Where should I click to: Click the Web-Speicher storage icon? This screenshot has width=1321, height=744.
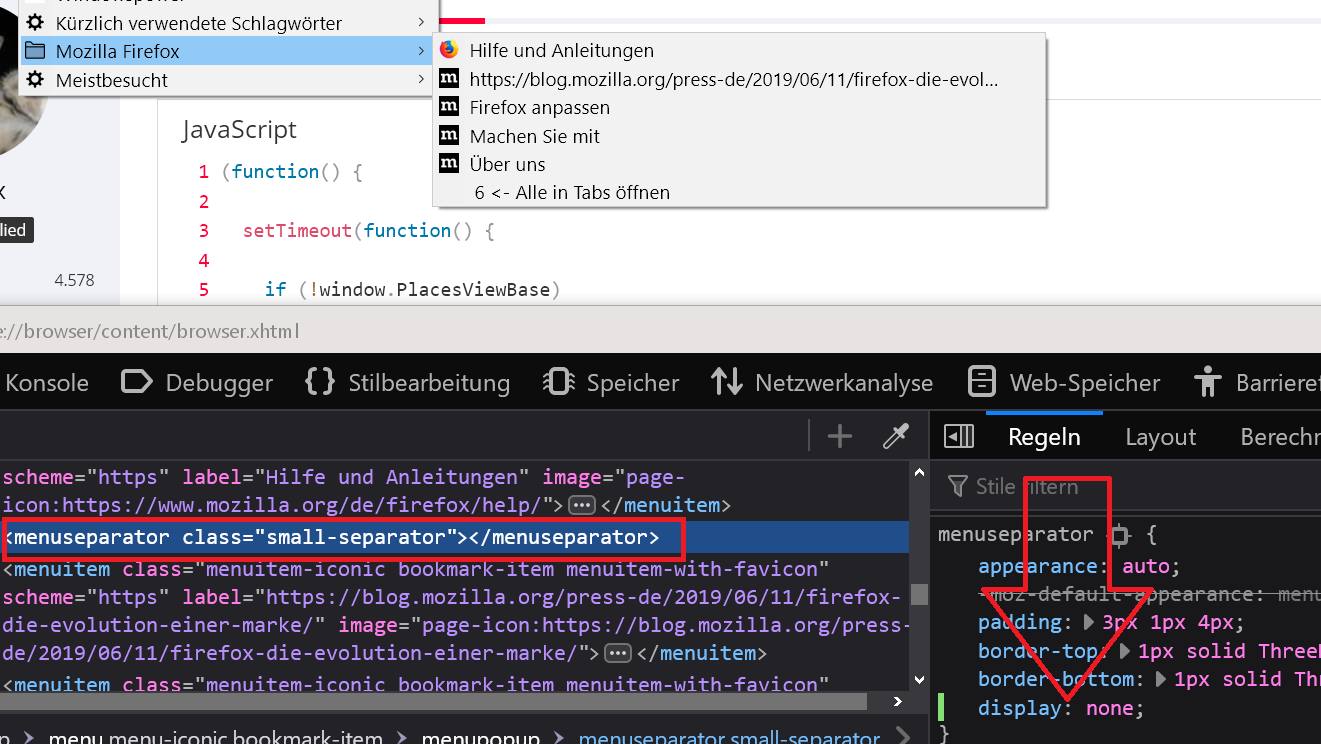tap(982, 382)
